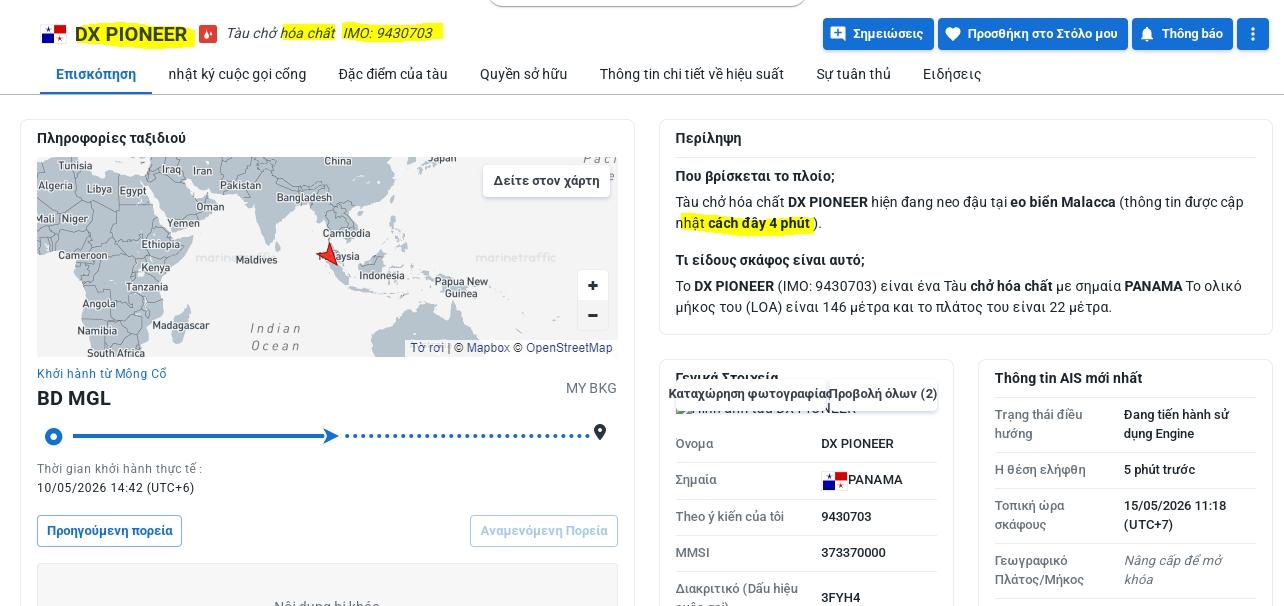Click the red flame hazard icon next to ship name
The image size is (1284, 606).
point(207,34)
